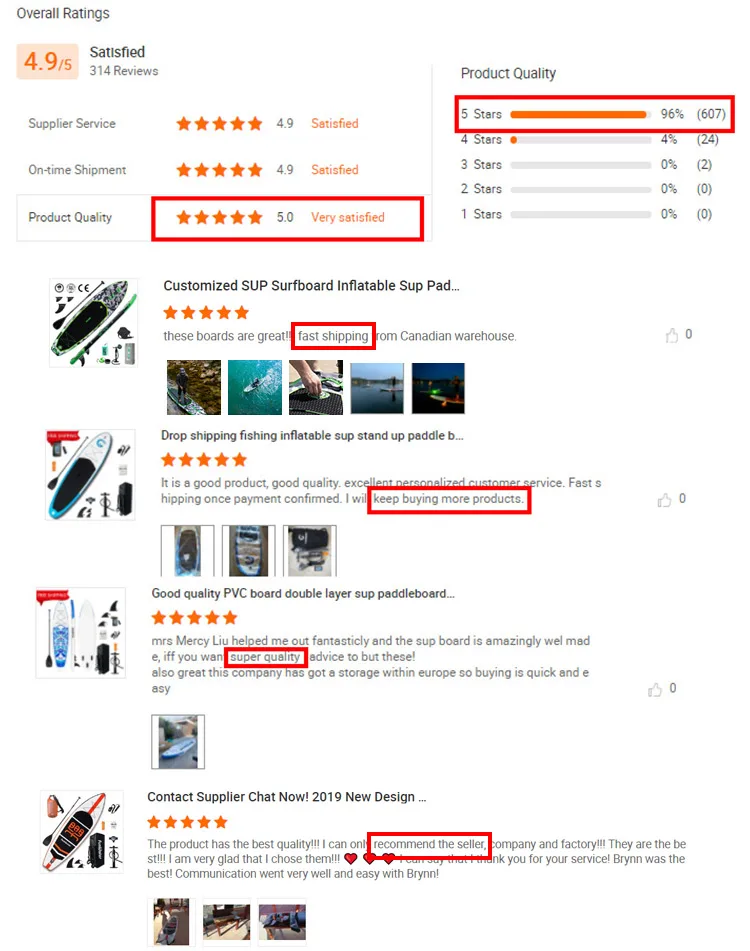This screenshot has height=951, width=750.
Task: Open Customized SUP Surfboard product title
Action: [x=311, y=286]
